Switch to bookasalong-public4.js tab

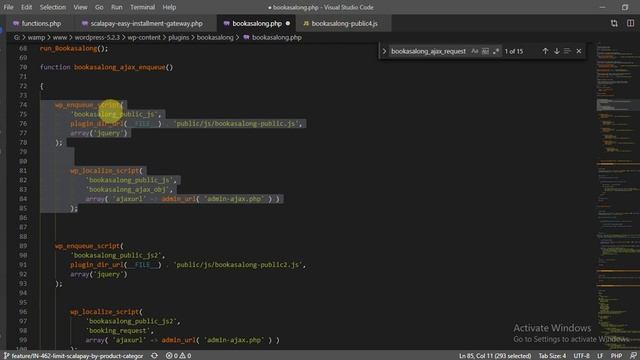pyautogui.click(x=344, y=24)
